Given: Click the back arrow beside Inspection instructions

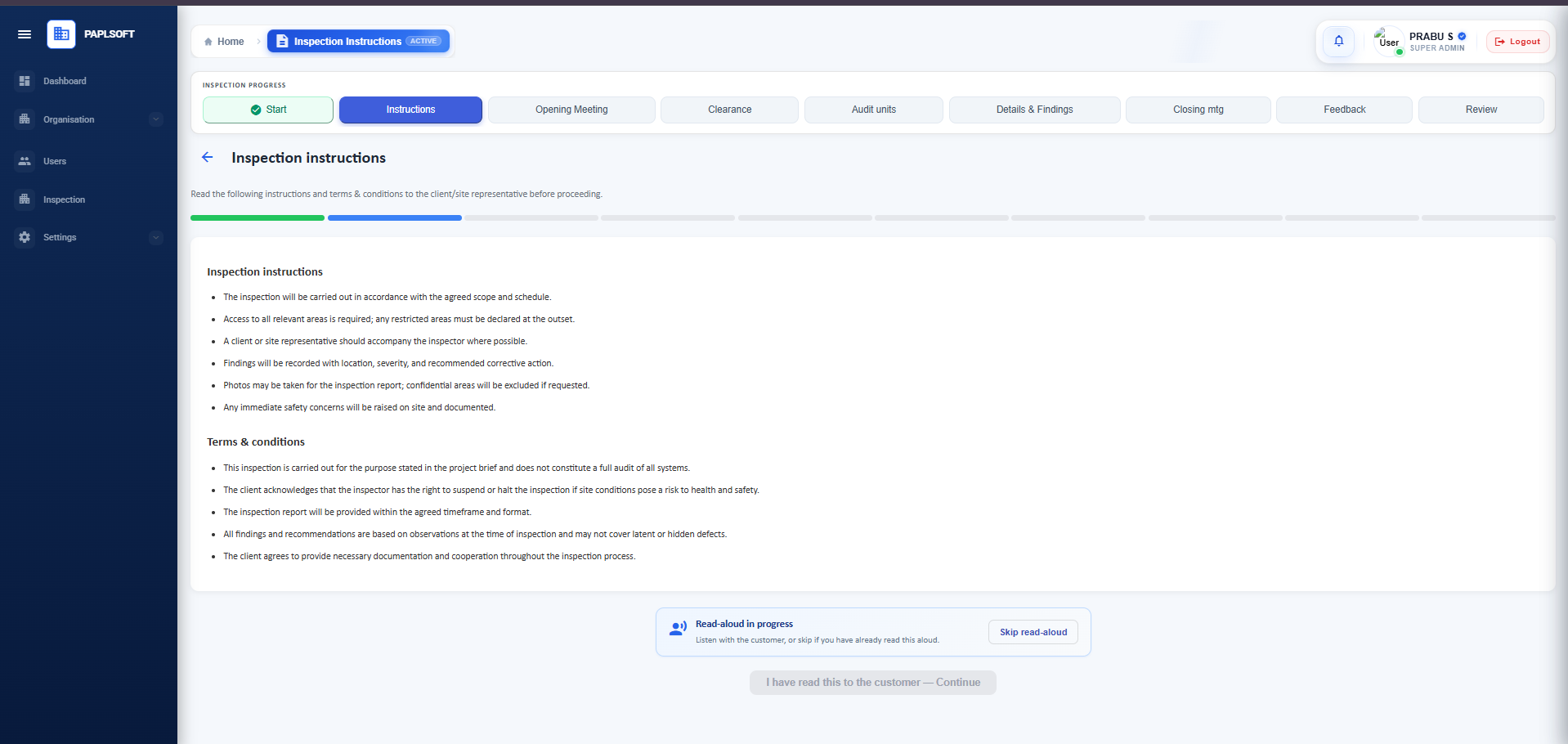Looking at the screenshot, I should coord(208,157).
